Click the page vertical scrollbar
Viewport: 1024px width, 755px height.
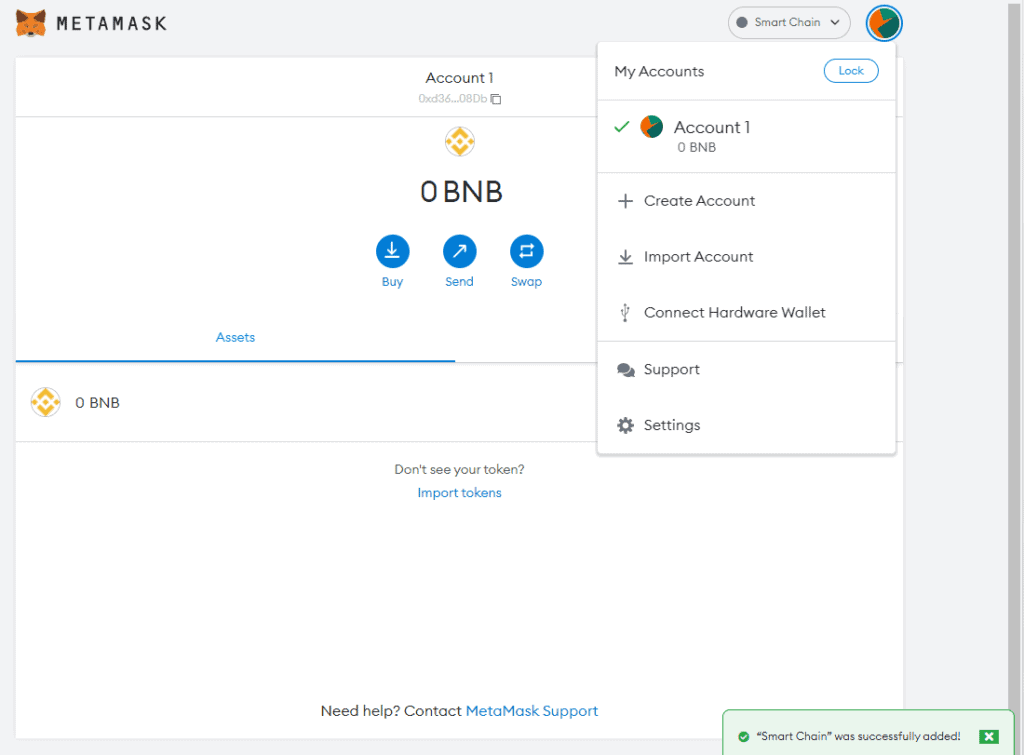coord(1016,378)
